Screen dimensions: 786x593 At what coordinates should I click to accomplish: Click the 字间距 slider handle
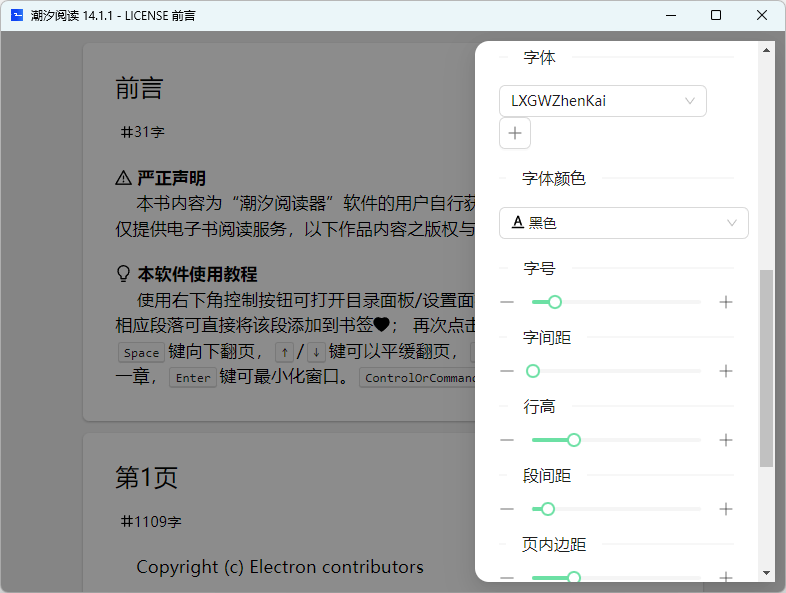pyautogui.click(x=533, y=371)
